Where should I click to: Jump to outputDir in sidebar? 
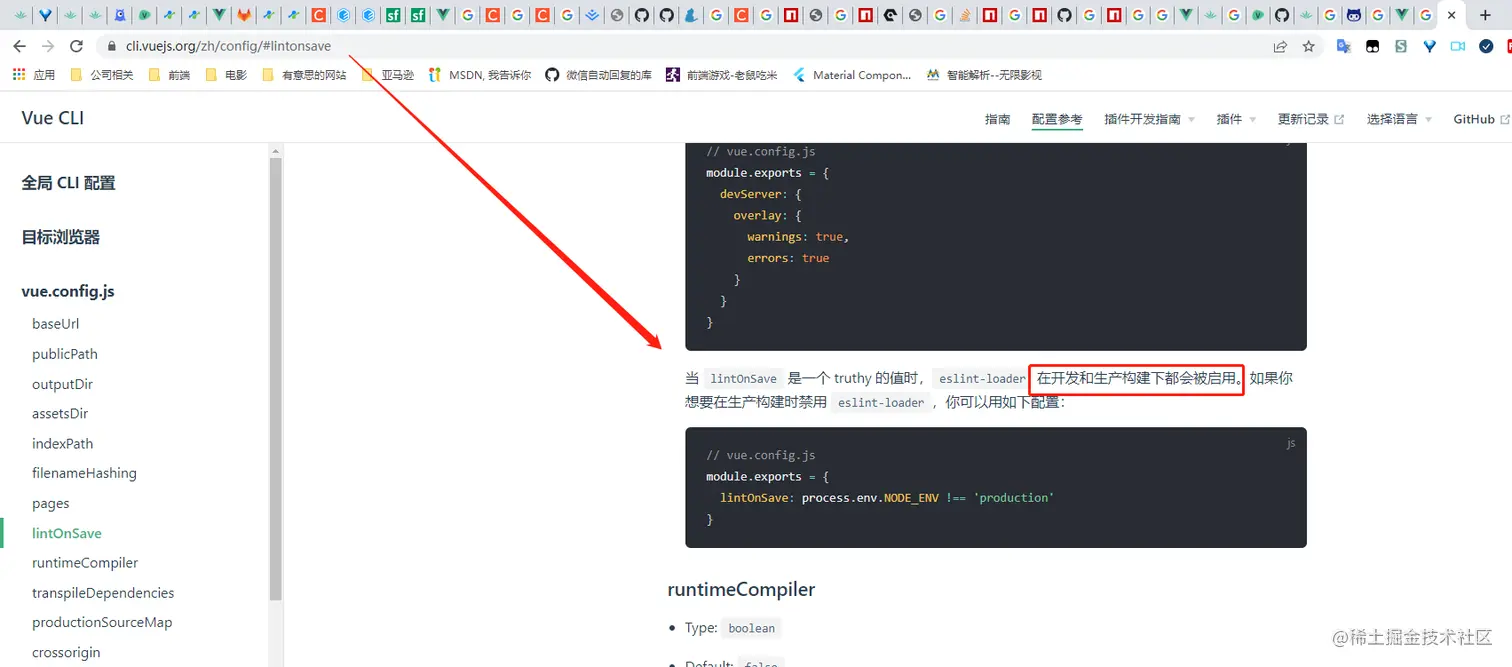coord(62,384)
